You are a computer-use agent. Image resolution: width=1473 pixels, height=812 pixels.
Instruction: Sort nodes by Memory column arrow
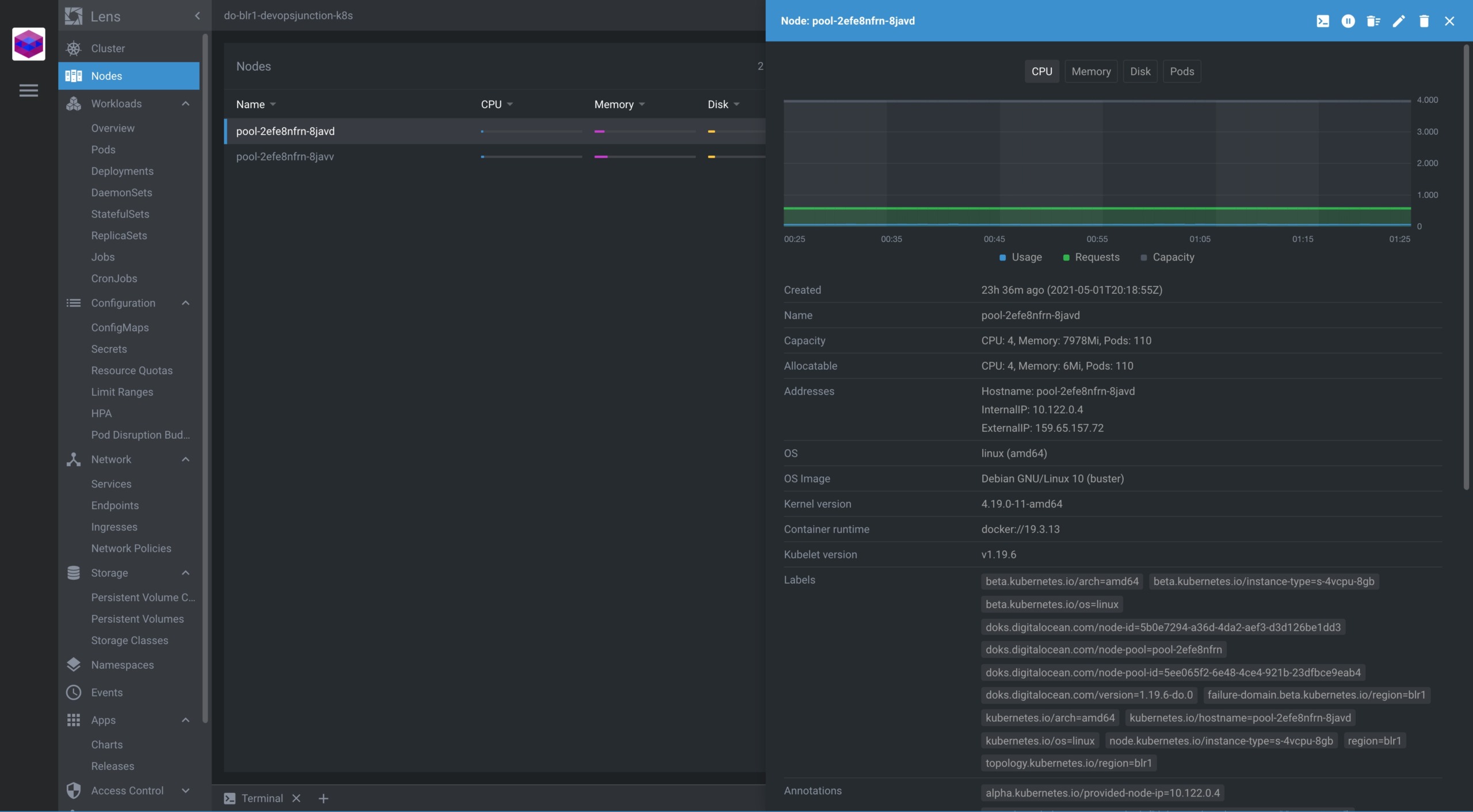click(642, 105)
